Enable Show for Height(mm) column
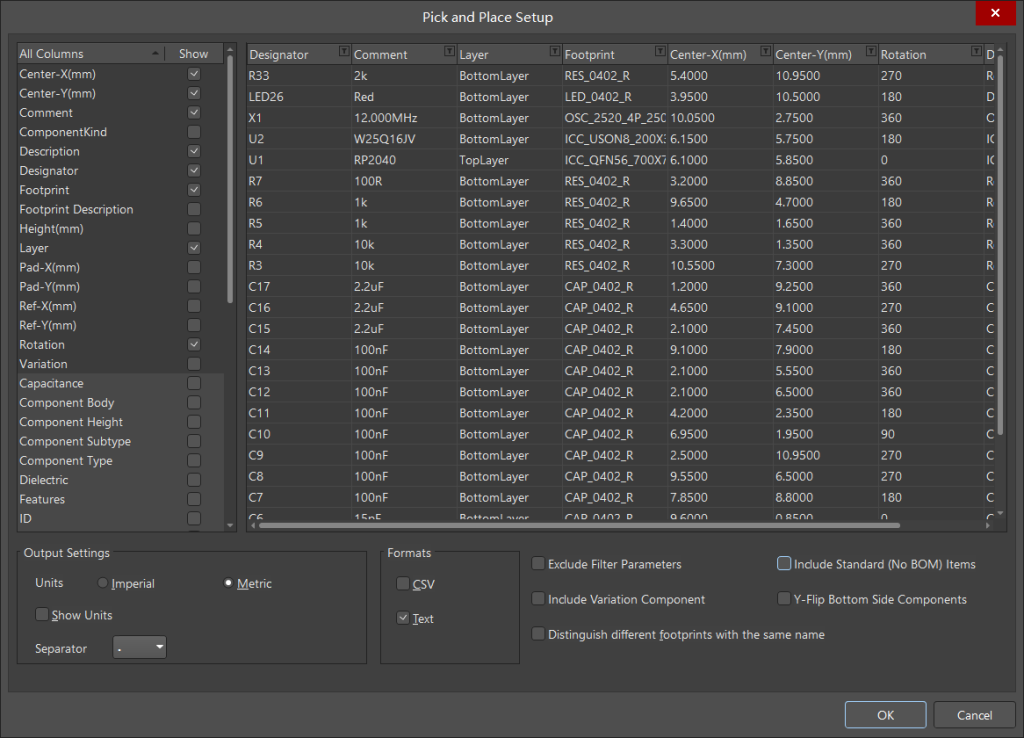1024x738 pixels. coord(194,229)
